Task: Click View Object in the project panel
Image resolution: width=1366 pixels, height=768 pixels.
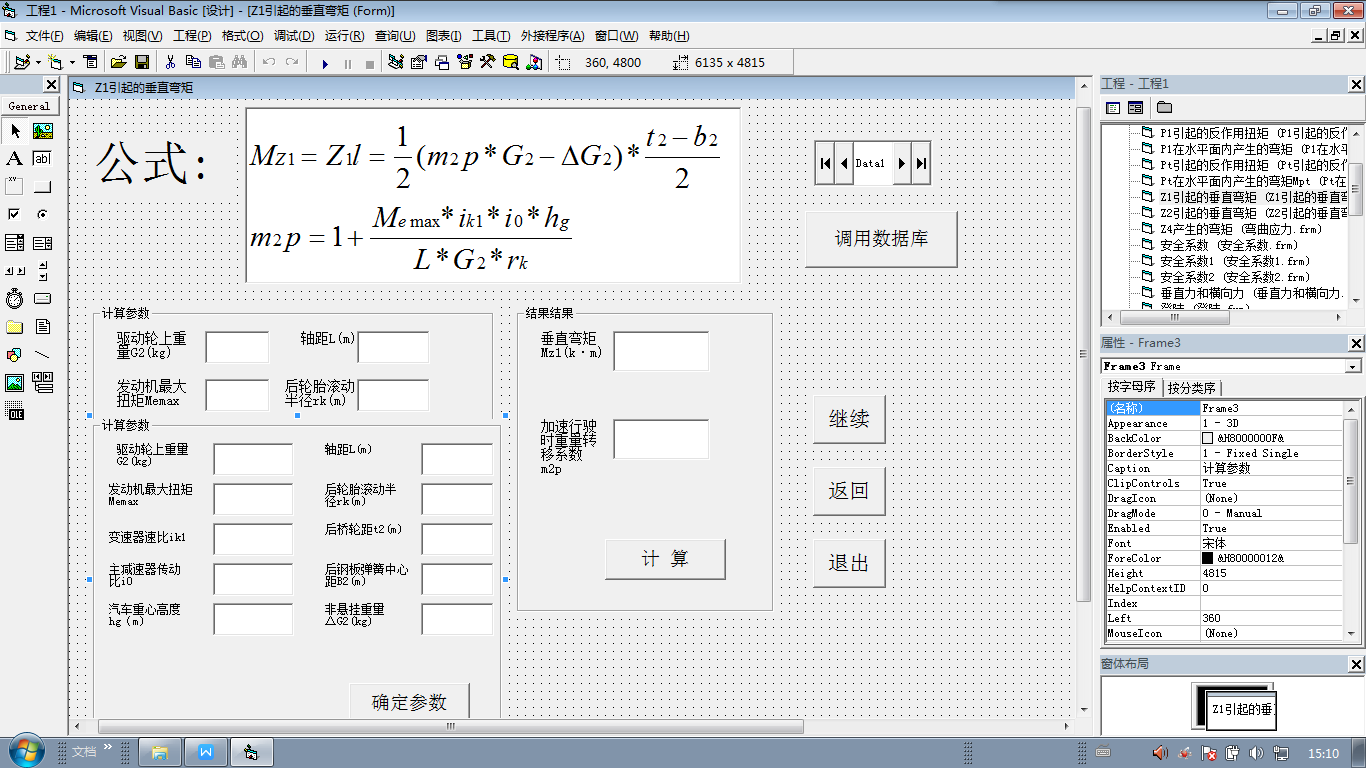Action: coord(1135,107)
